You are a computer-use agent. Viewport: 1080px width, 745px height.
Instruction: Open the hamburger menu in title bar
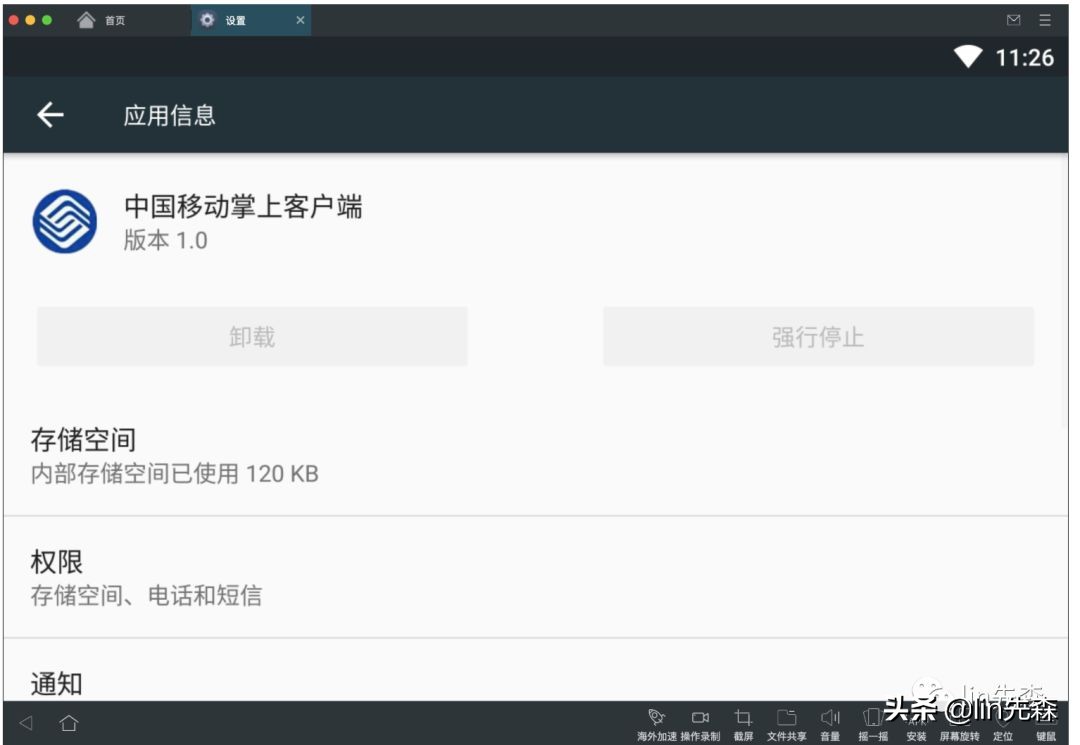point(1045,20)
